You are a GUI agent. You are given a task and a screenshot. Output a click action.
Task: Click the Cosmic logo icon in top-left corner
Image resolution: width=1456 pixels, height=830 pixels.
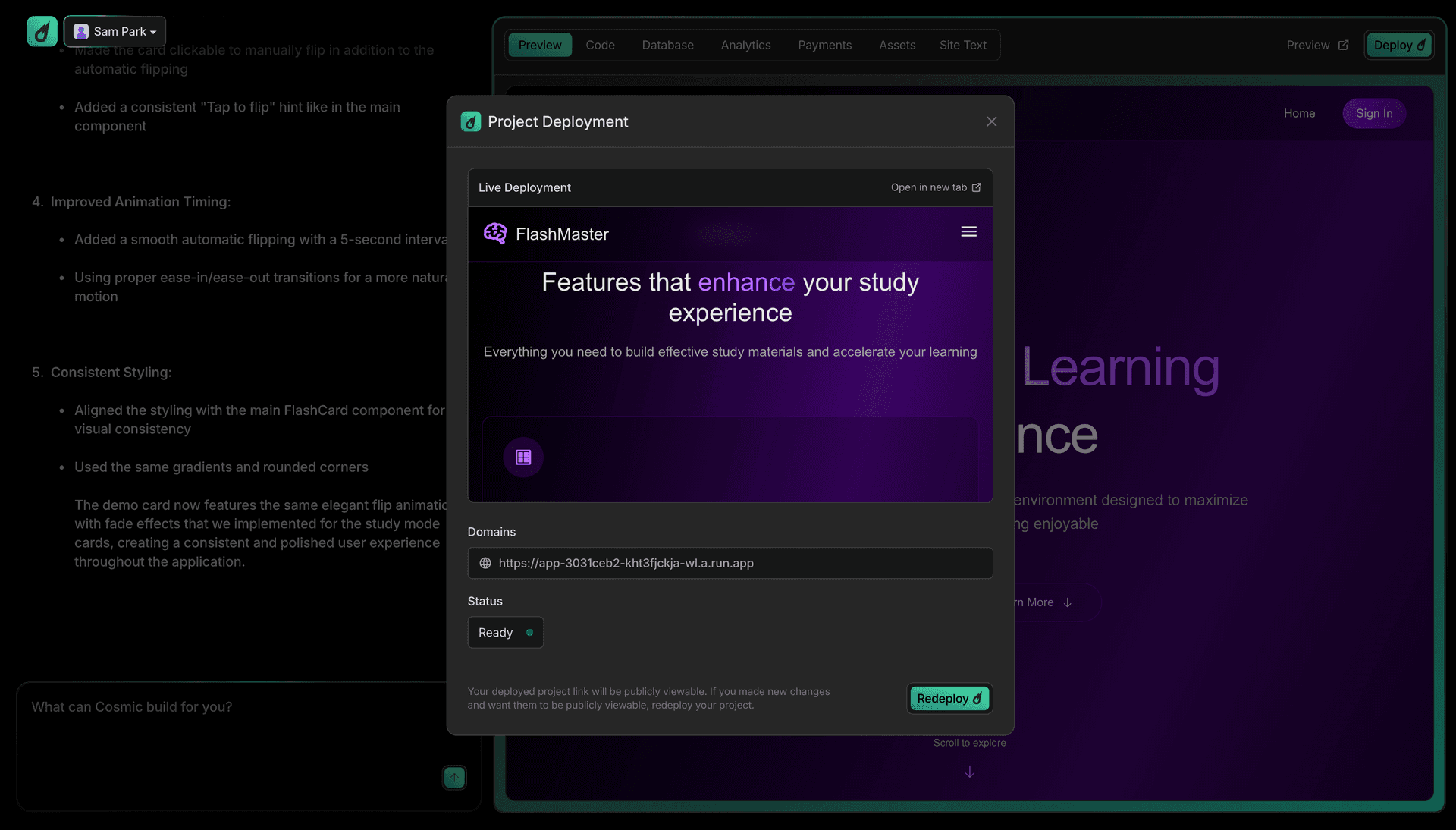click(42, 31)
